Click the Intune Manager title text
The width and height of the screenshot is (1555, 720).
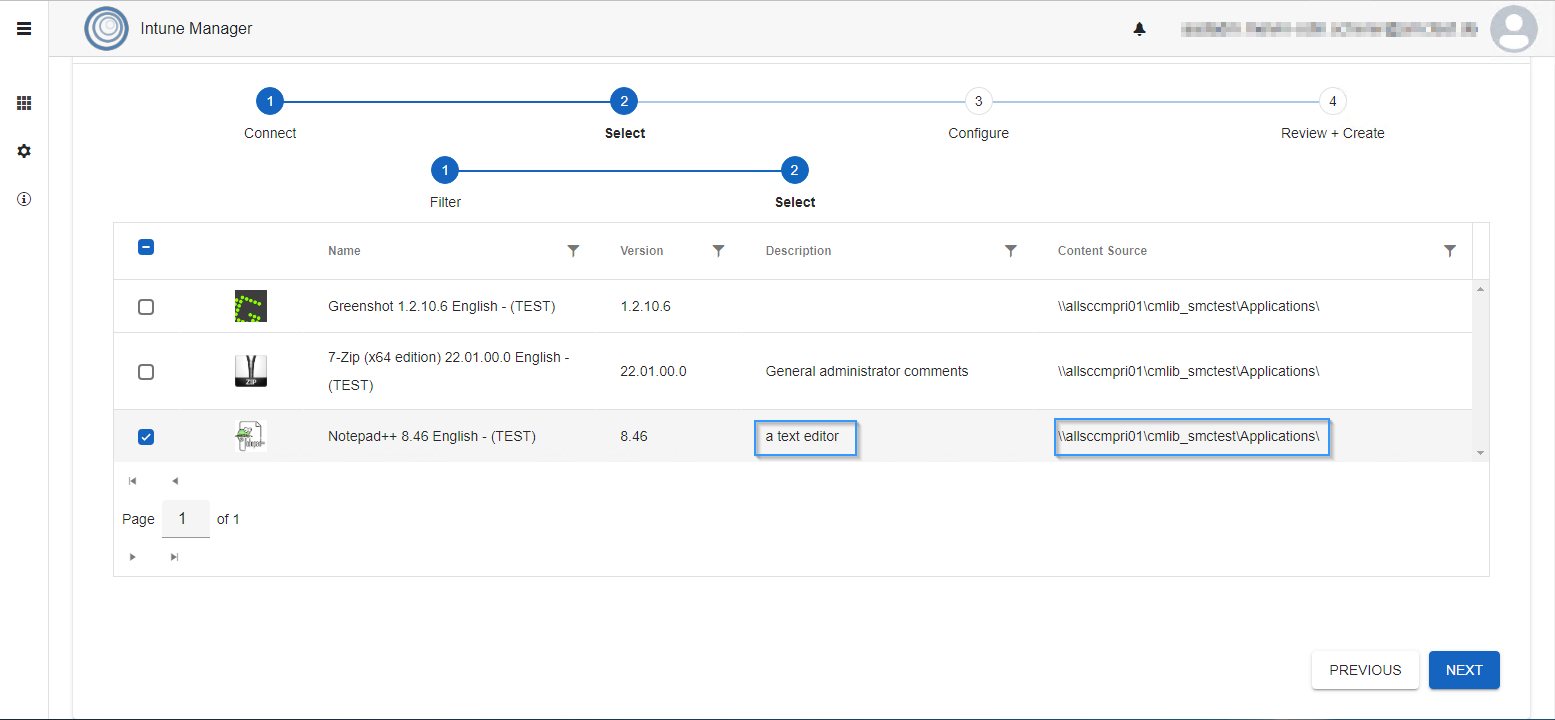point(196,29)
